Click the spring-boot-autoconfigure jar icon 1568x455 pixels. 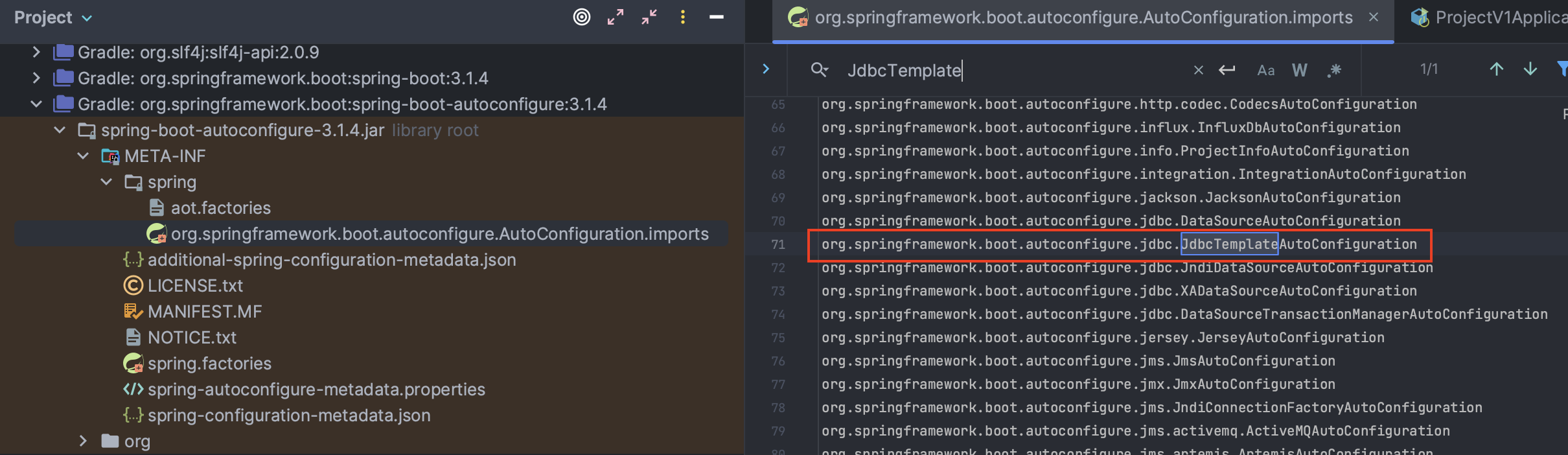87,130
